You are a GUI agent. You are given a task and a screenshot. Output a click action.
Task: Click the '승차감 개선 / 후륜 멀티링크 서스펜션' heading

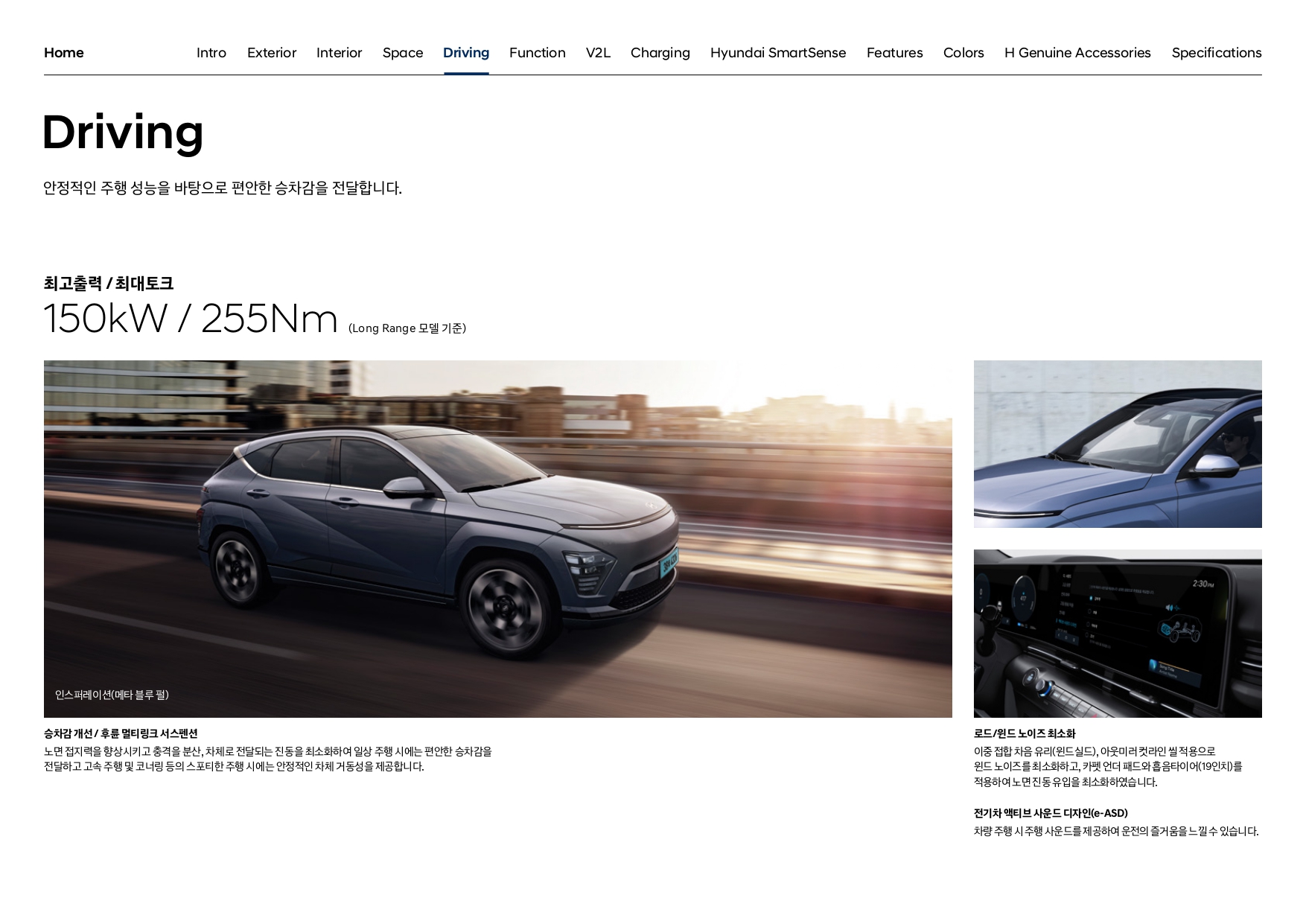(121, 733)
